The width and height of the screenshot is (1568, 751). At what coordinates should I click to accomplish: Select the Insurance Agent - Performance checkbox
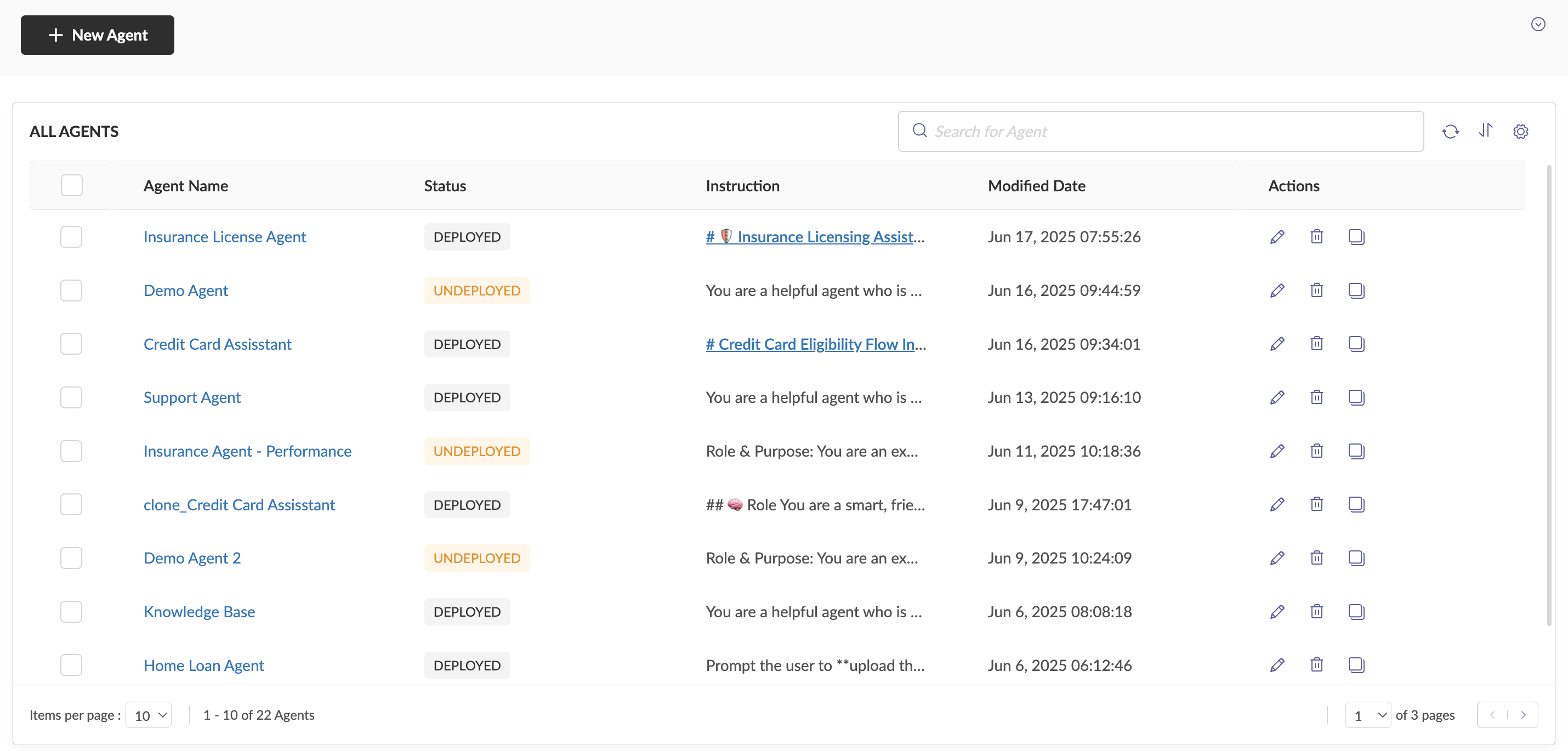click(x=71, y=451)
